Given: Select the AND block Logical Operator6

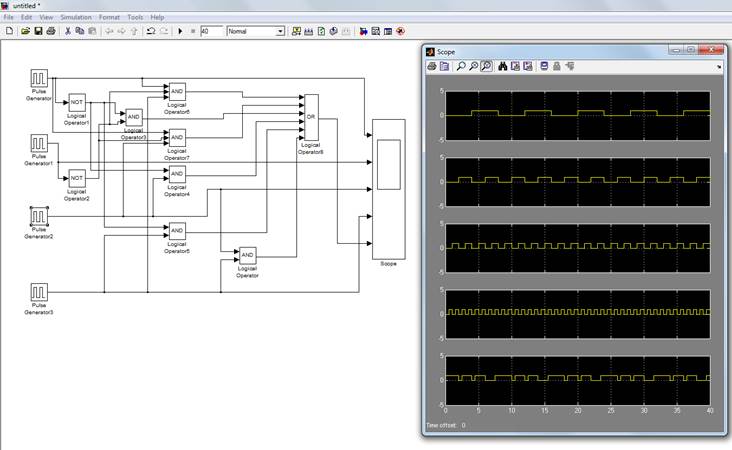Looking at the screenshot, I should (x=177, y=91).
